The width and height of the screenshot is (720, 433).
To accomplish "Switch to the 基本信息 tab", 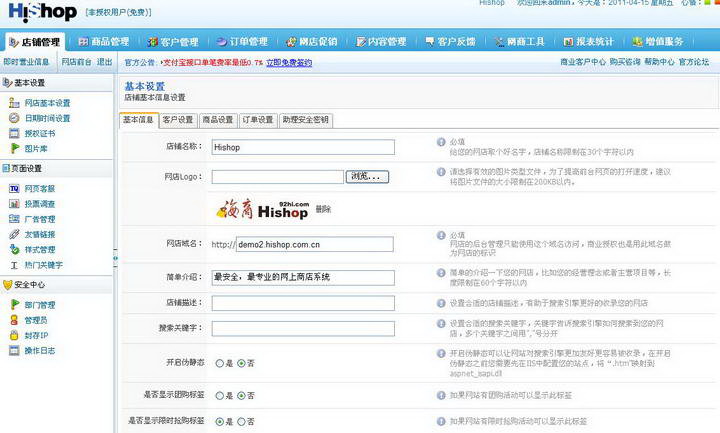I will [139, 120].
